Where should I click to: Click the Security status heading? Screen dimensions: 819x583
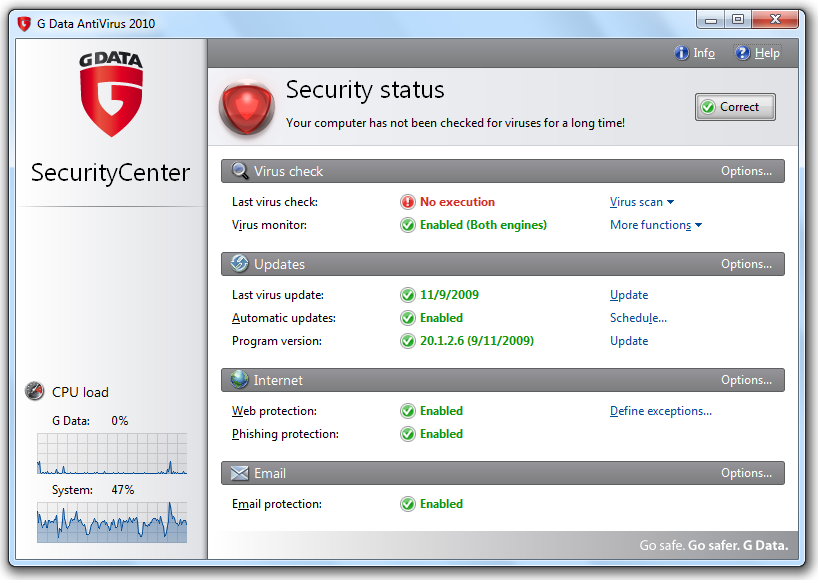(365, 89)
